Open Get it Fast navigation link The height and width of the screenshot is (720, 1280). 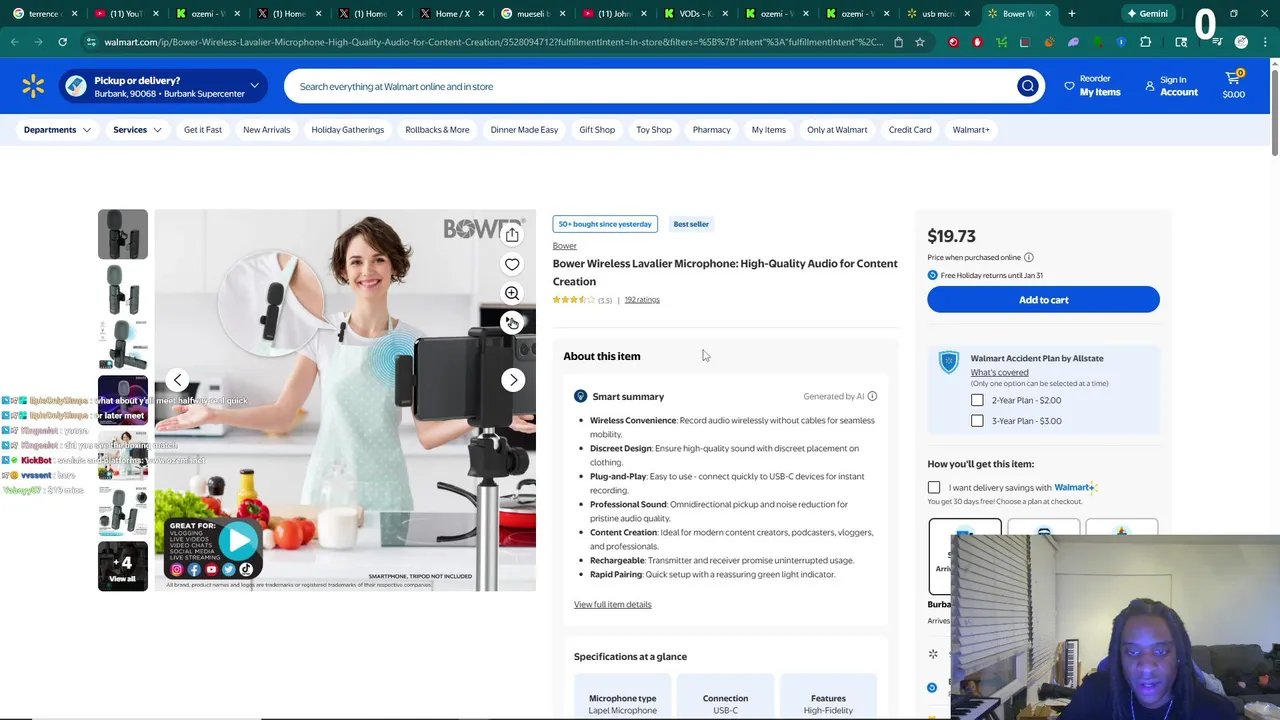point(203,130)
